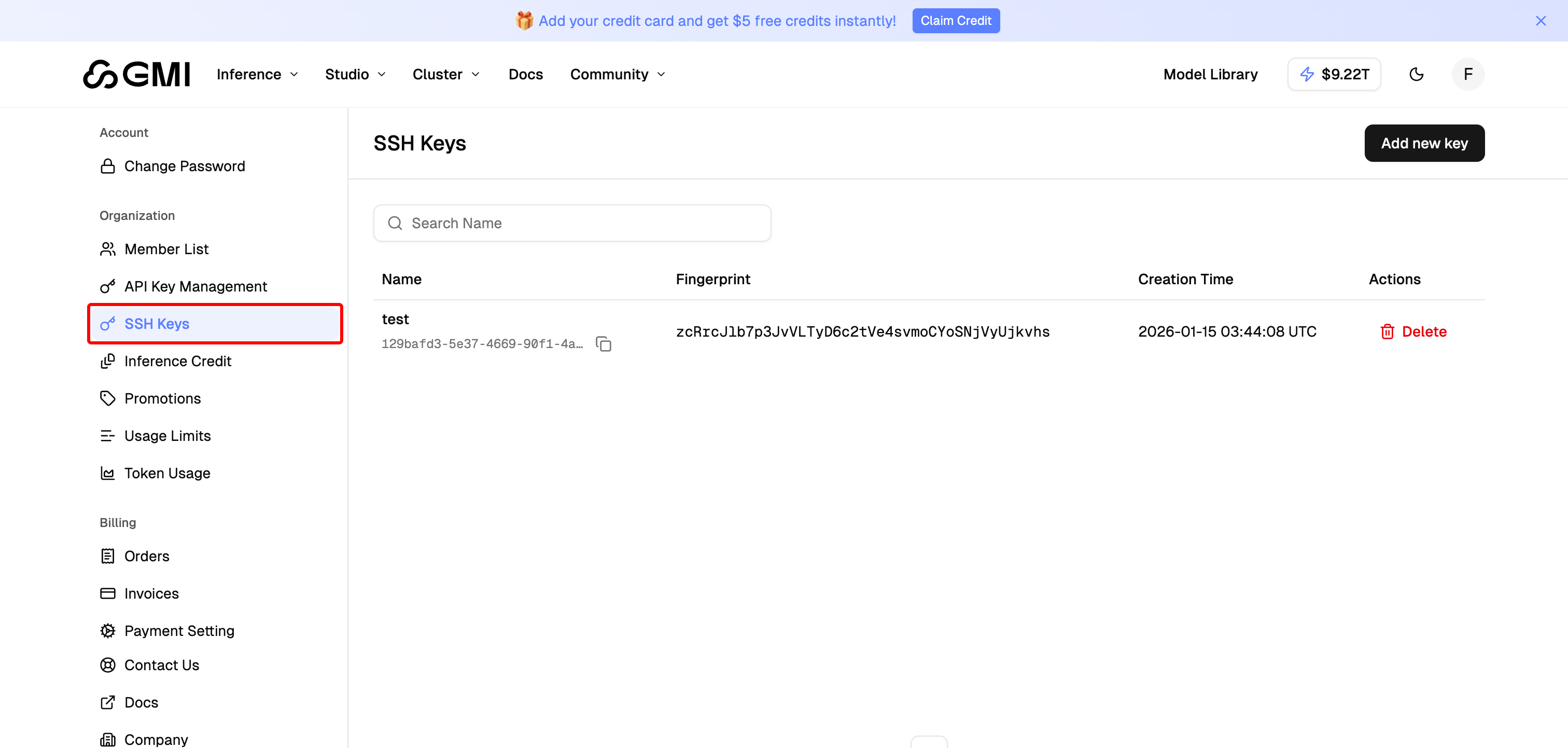Select SSH Keys in the sidebar
Image resolution: width=1568 pixels, height=748 pixels.
tap(215, 324)
